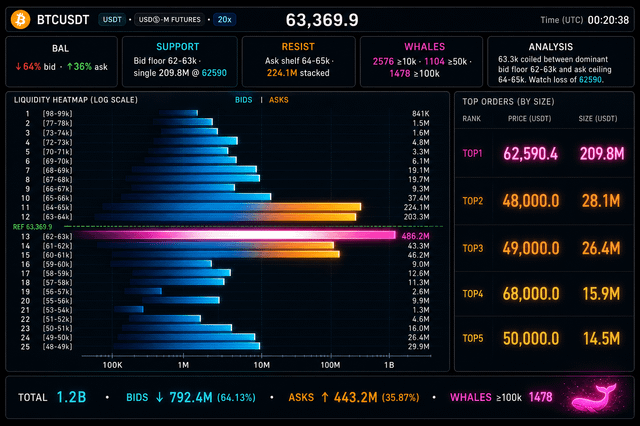Select the TOP1 order row label
The image size is (640, 426).
pyautogui.click(x=472, y=153)
